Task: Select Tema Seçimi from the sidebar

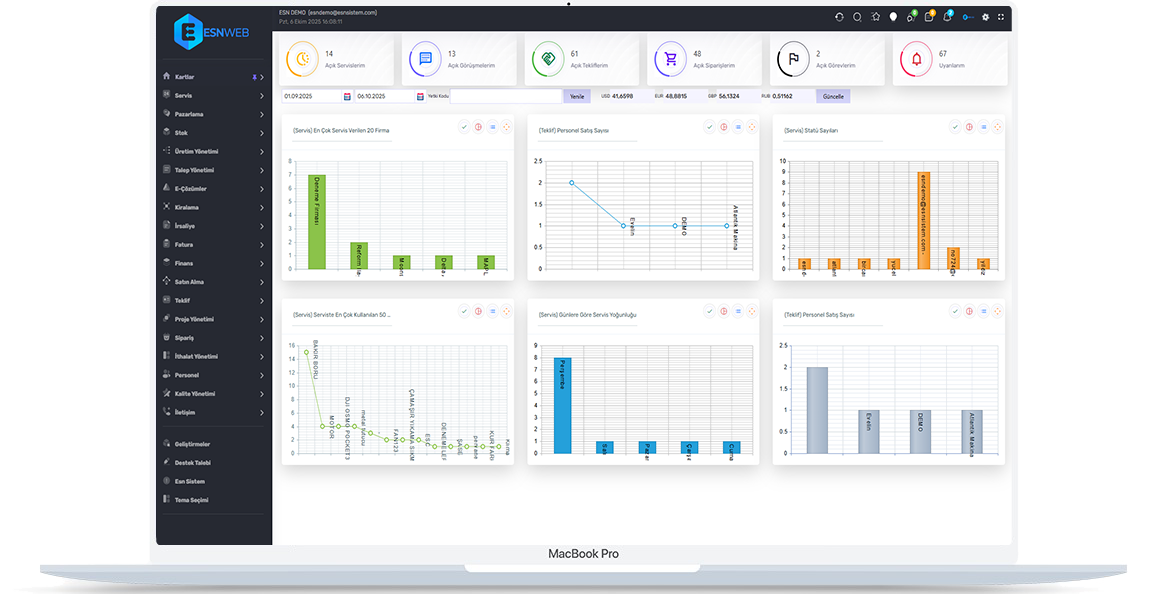Action: tap(191, 500)
